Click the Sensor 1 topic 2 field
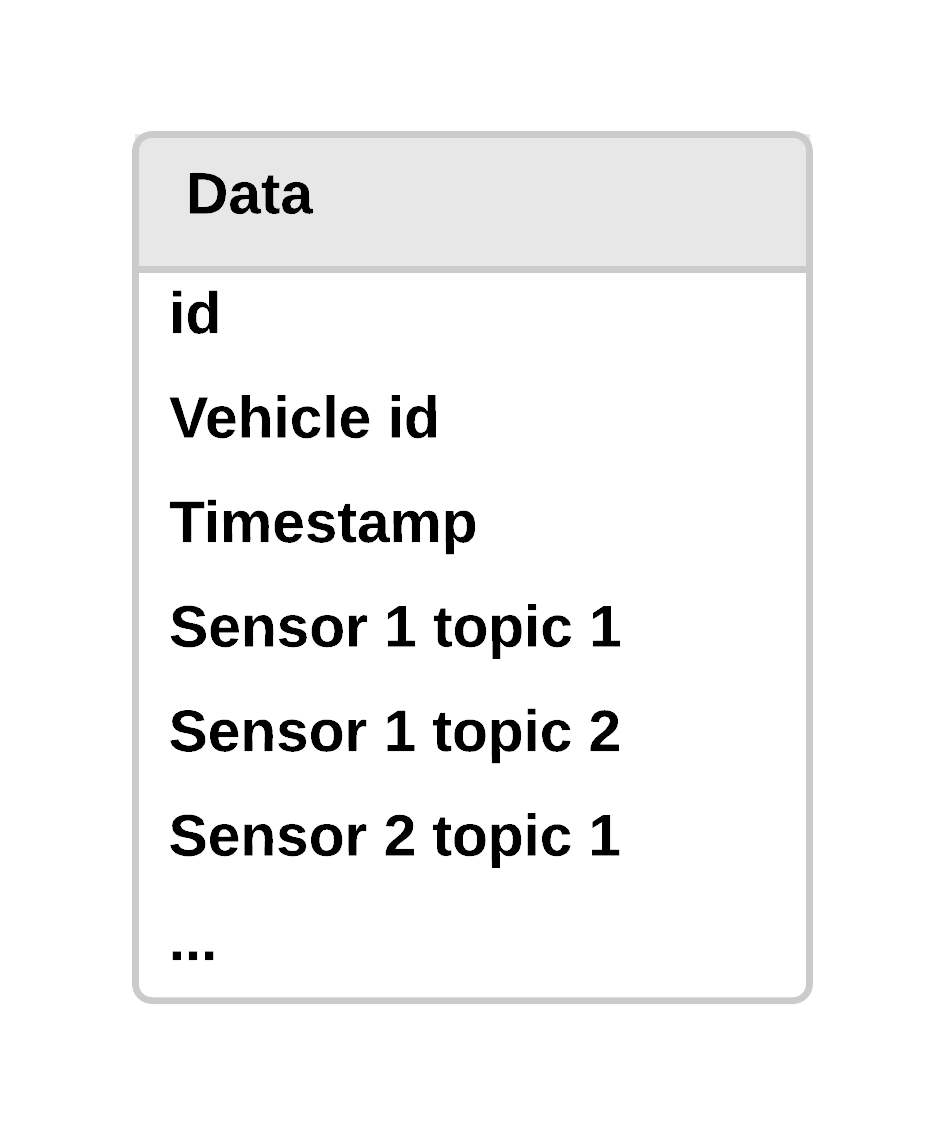944x1136 pixels. point(395,732)
